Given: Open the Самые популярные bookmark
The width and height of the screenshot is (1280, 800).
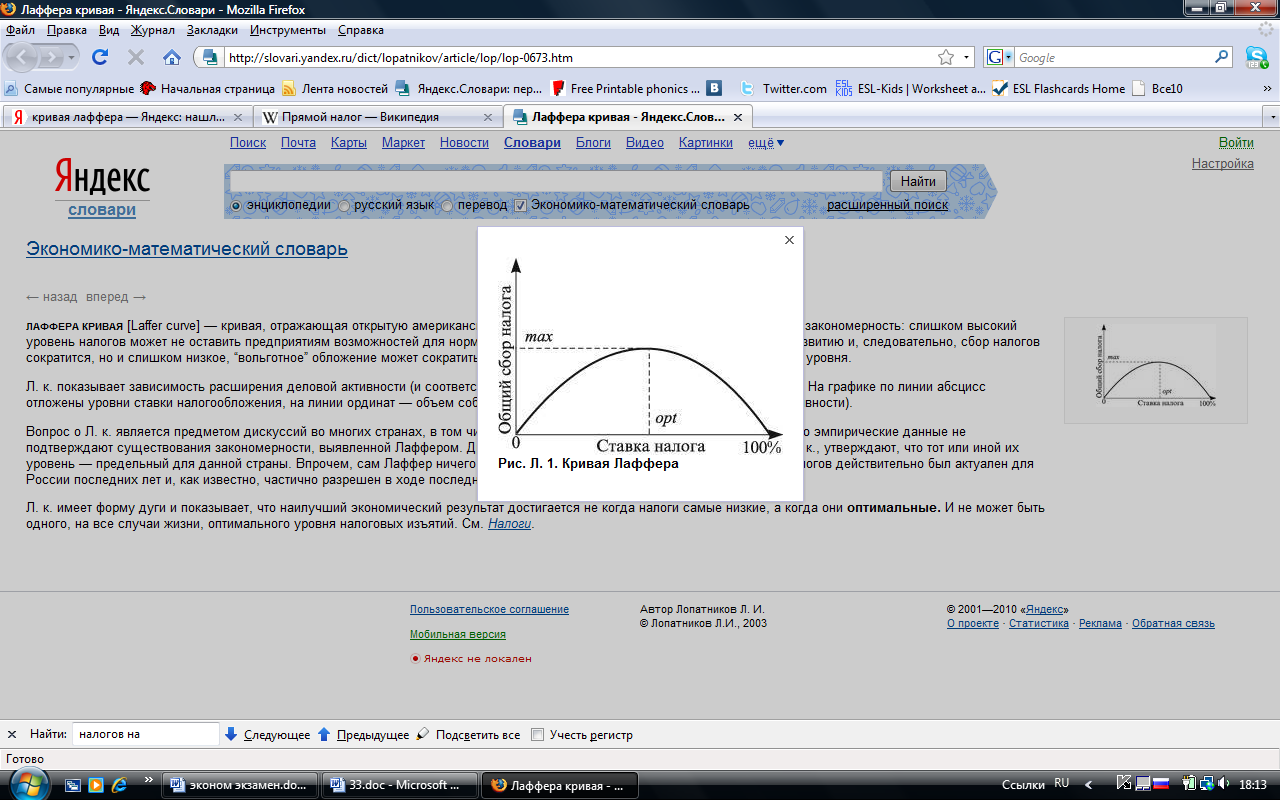Looking at the screenshot, I should pos(70,88).
